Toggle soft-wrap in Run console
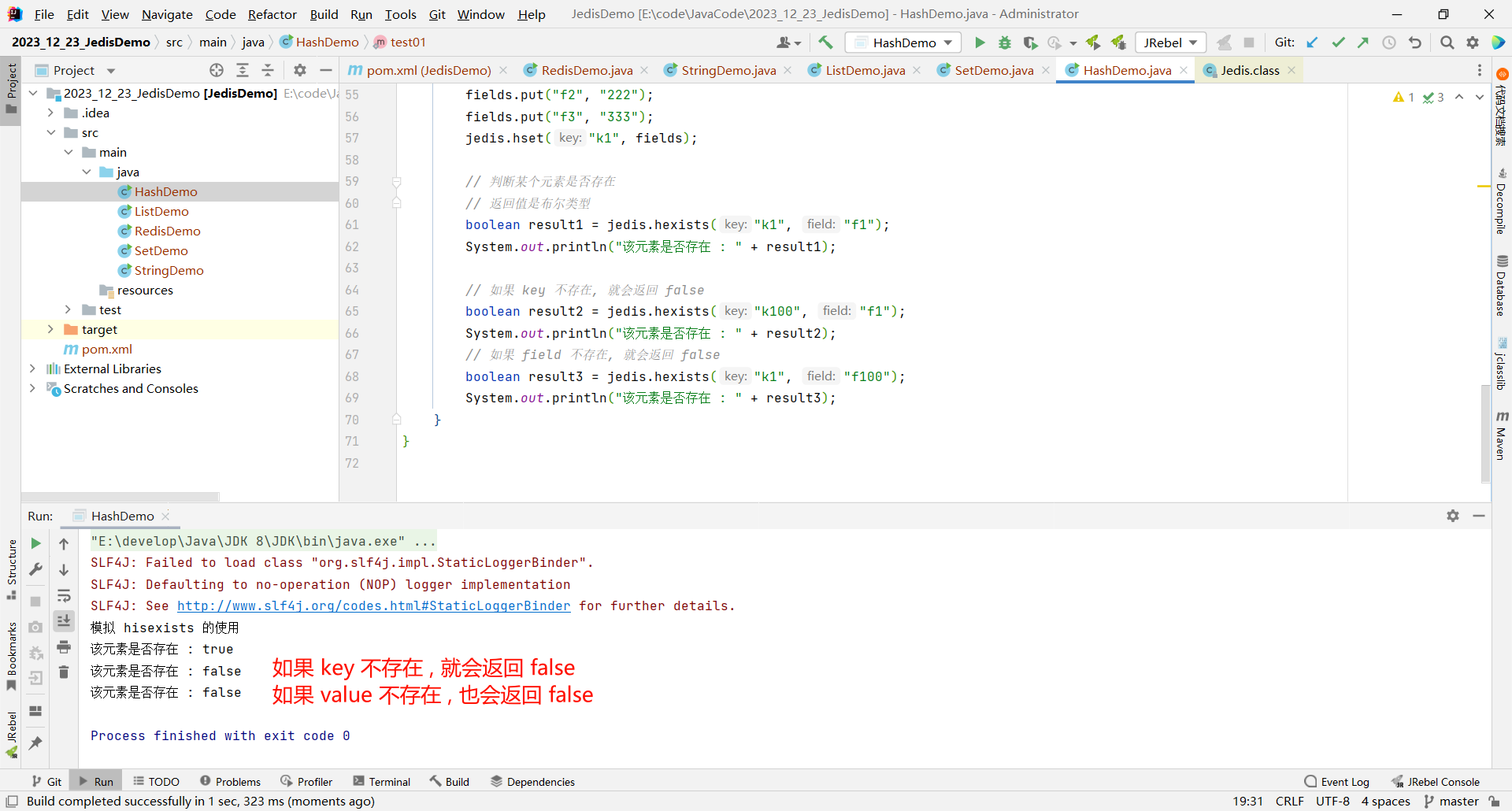1512x811 pixels. (64, 595)
